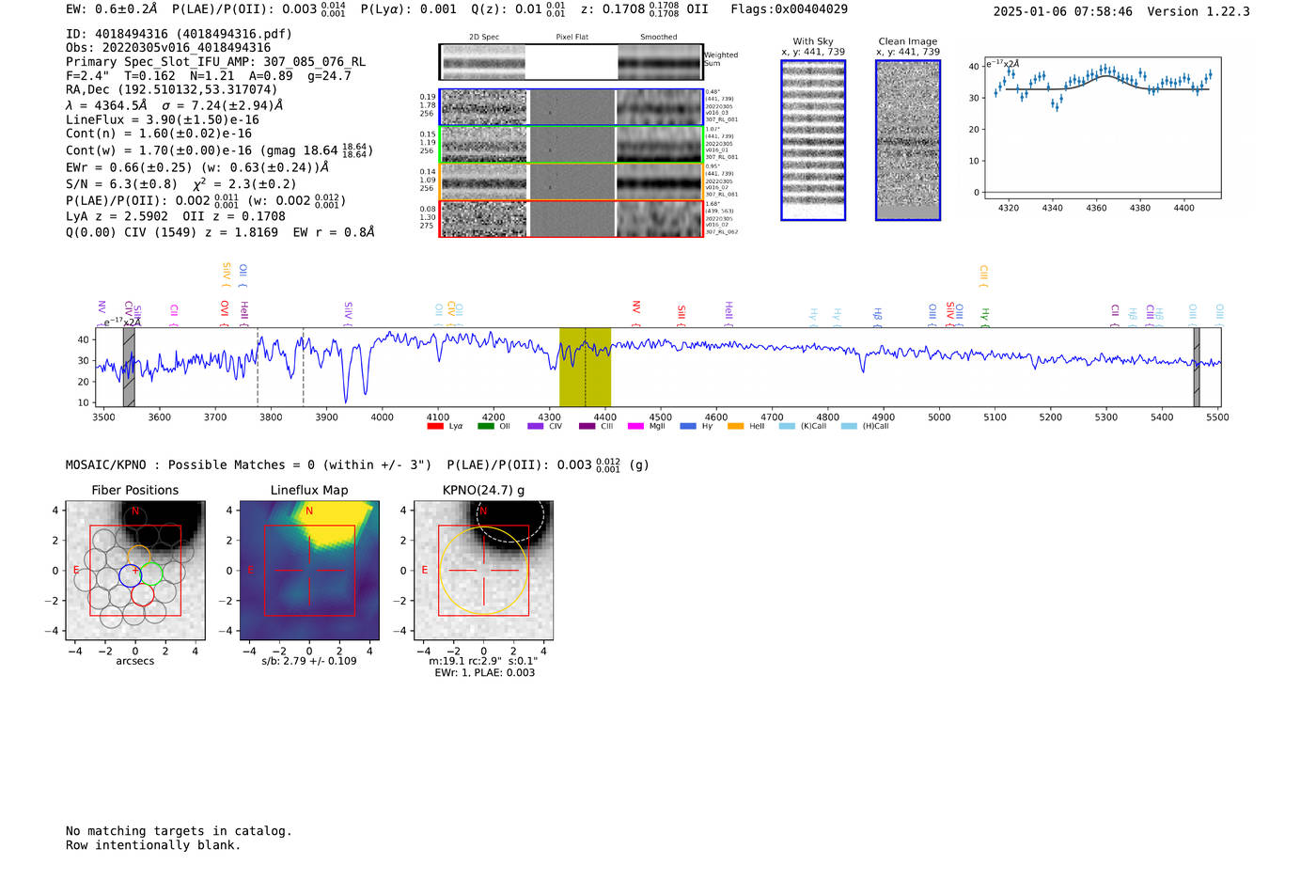Click the No matching targets in catalog text
Image resolution: width=1316 pixels, height=896 pixels.
click(179, 831)
